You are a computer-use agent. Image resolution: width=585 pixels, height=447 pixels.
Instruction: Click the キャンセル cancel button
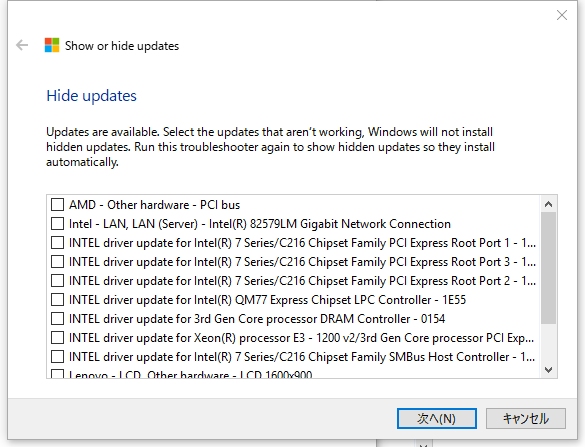pos(526,418)
